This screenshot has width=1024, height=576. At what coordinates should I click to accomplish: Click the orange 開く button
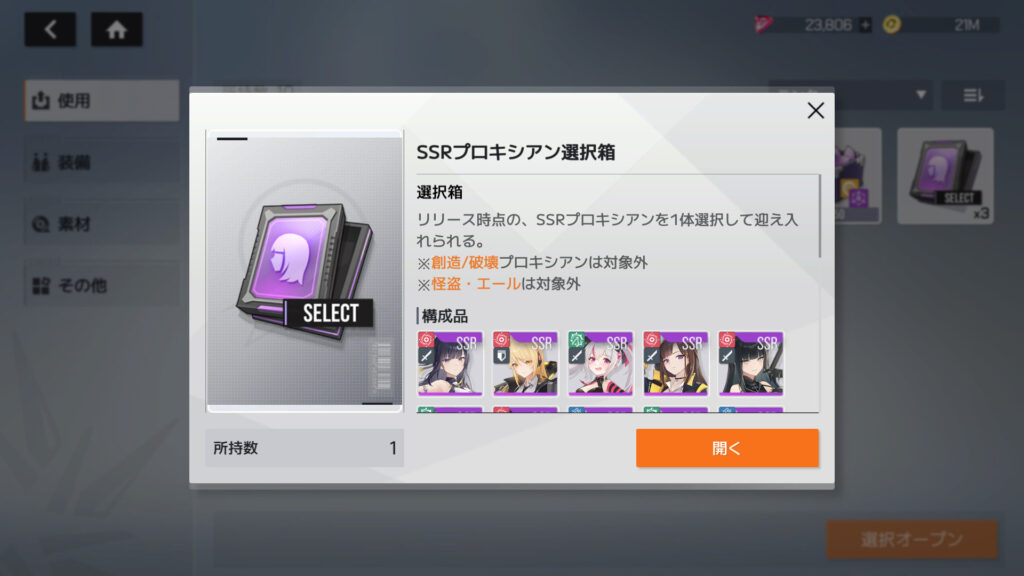(727, 448)
